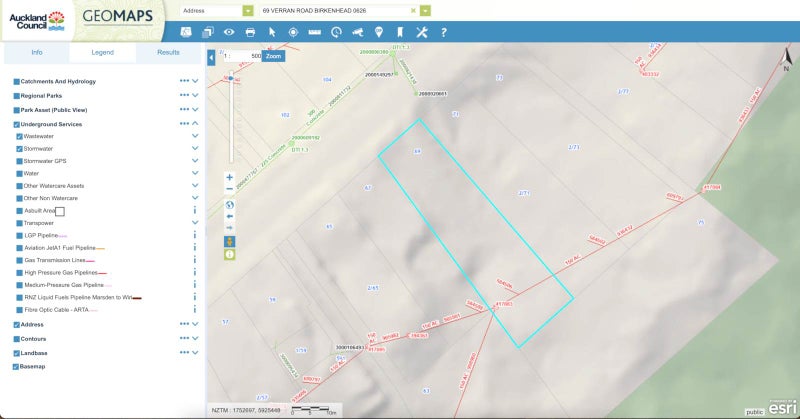
Task: Enable the Regional Parks layer checkbox
Action: click(x=17, y=95)
